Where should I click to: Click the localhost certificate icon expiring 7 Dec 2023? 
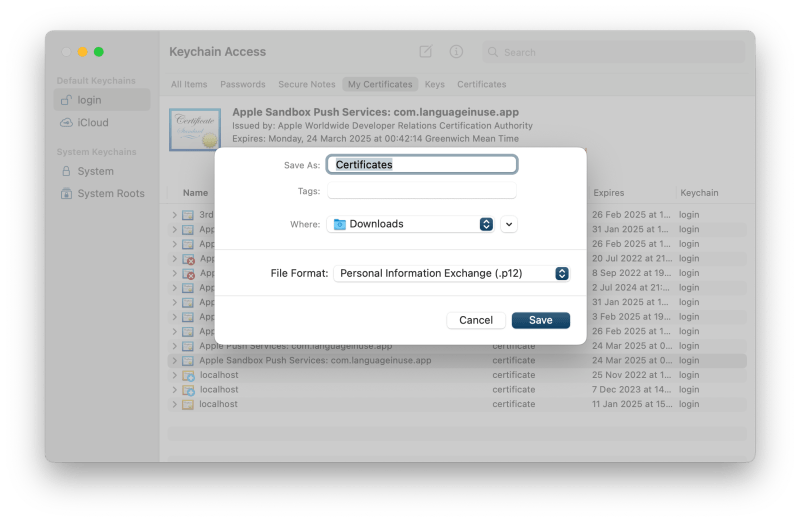tap(189, 390)
